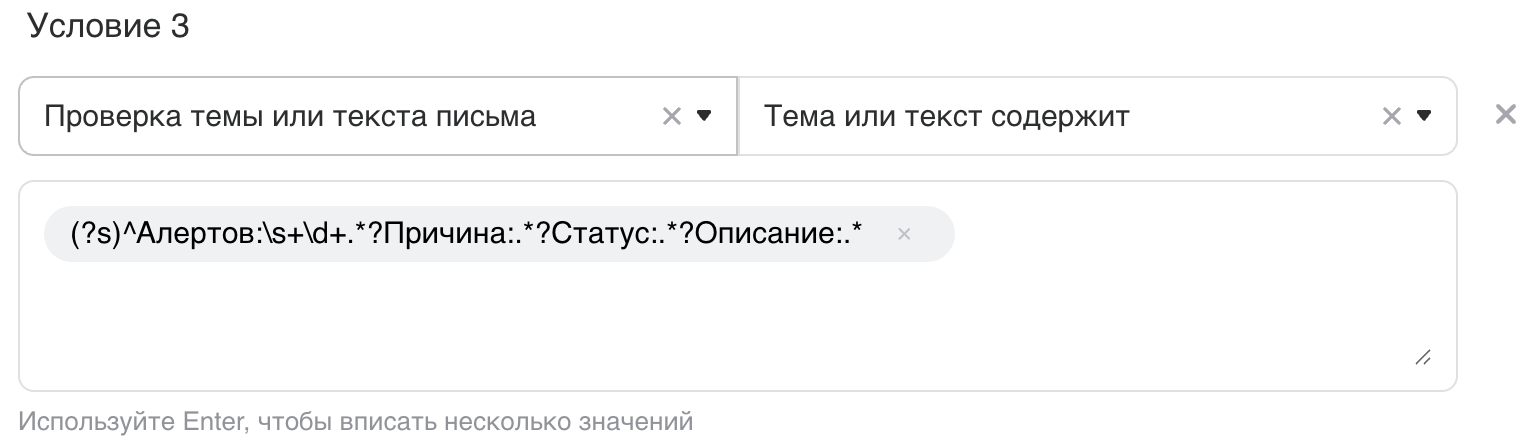Click the gray x beside the left dropdown's arrow

coord(672,117)
